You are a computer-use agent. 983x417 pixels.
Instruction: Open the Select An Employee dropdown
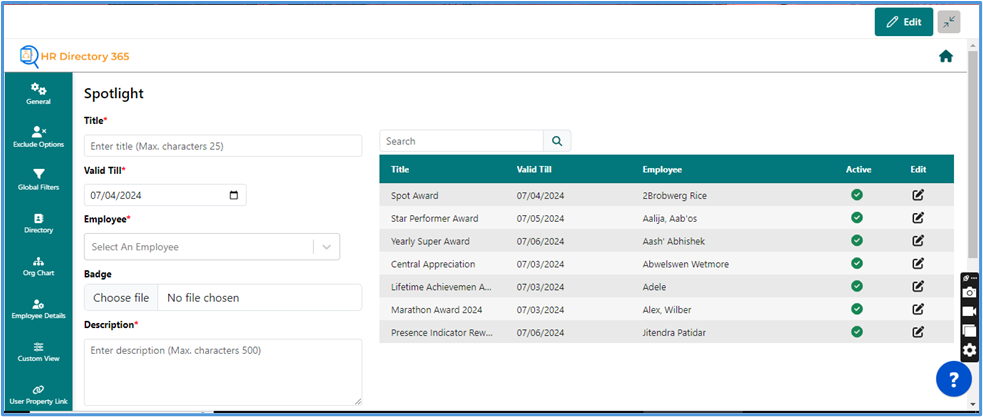[x=200, y=247]
